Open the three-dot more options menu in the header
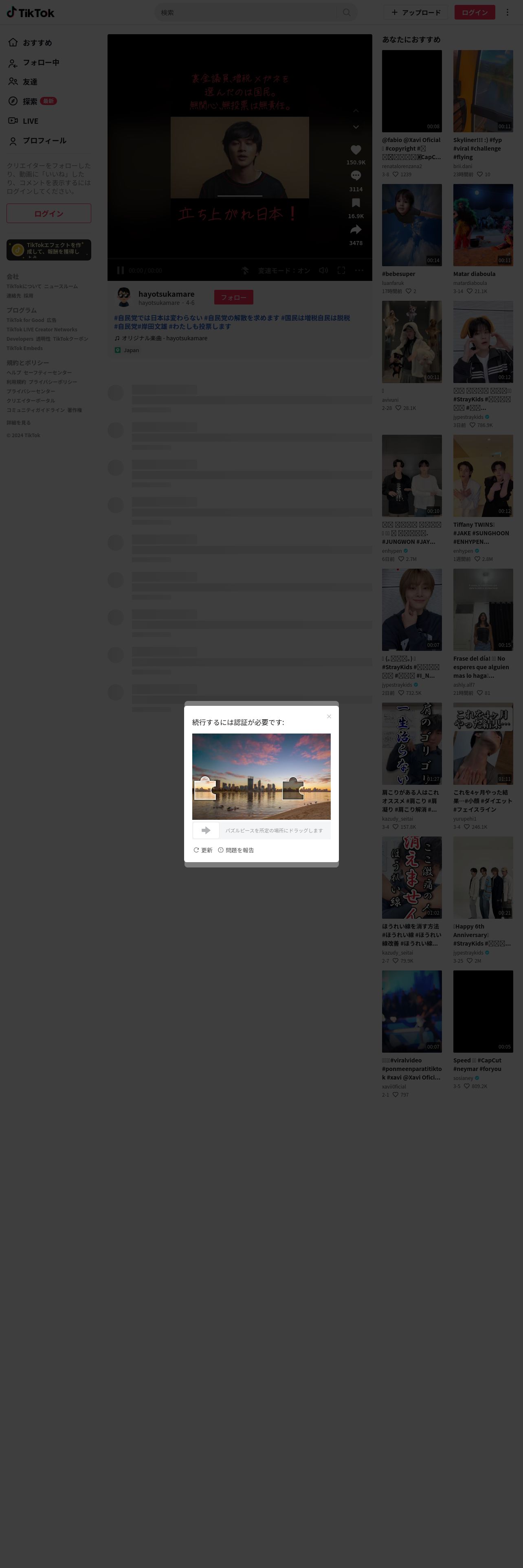The width and height of the screenshot is (523, 1568). [x=507, y=12]
